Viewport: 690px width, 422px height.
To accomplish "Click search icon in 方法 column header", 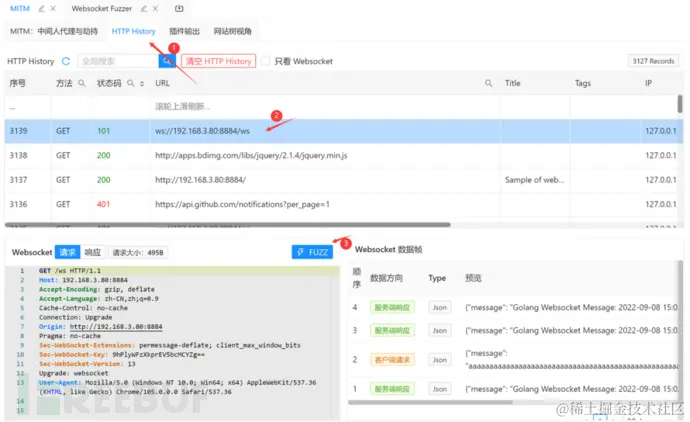I will [x=82, y=83].
